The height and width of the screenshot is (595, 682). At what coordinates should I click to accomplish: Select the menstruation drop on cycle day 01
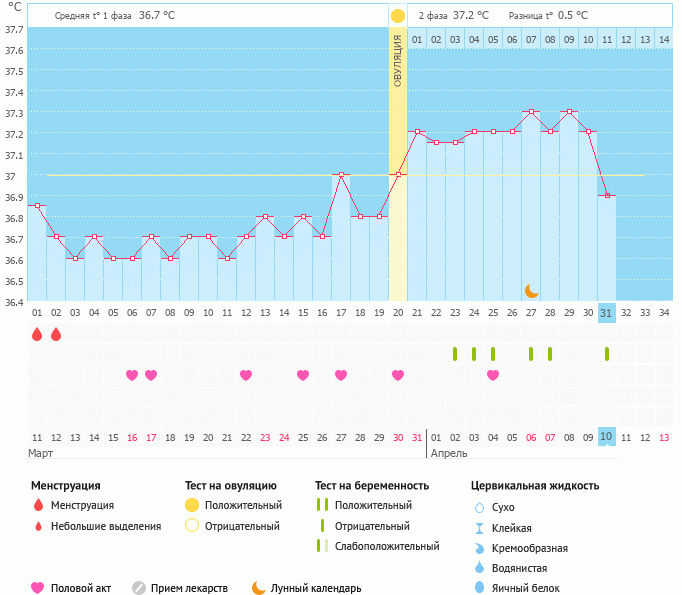[37, 334]
